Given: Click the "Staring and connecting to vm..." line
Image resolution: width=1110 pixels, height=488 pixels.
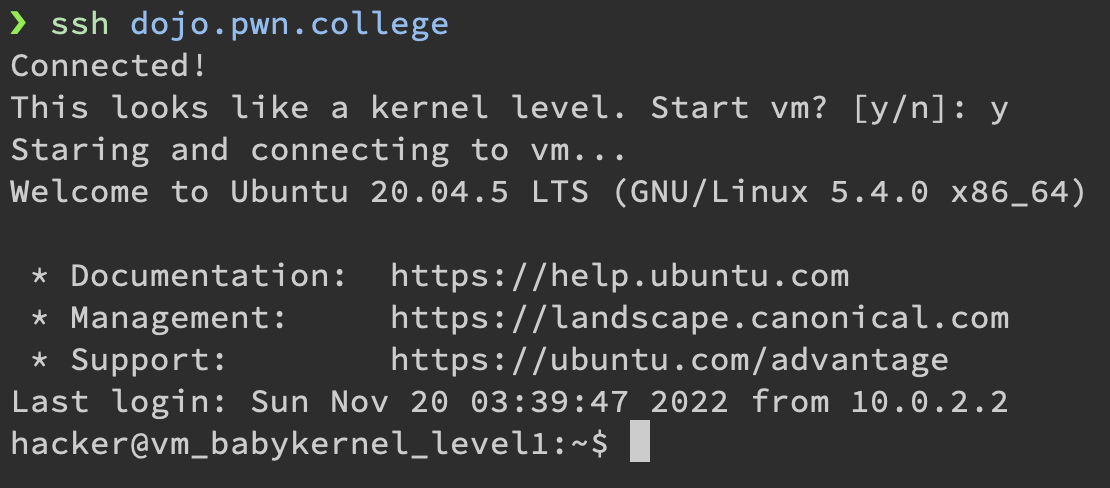Looking at the screenshot, I should click(318, 150).
